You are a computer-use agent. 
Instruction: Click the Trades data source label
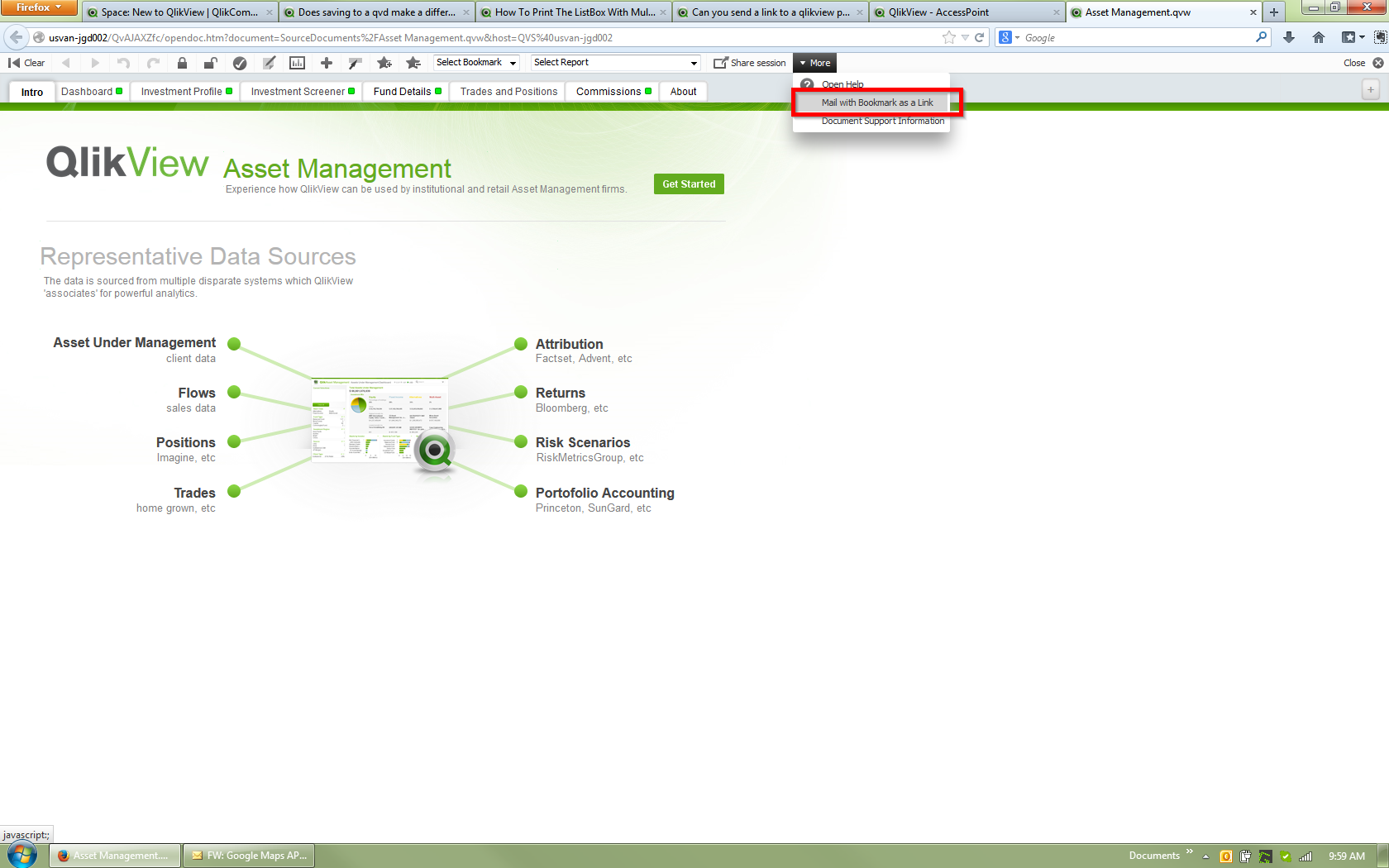point(194,493)
